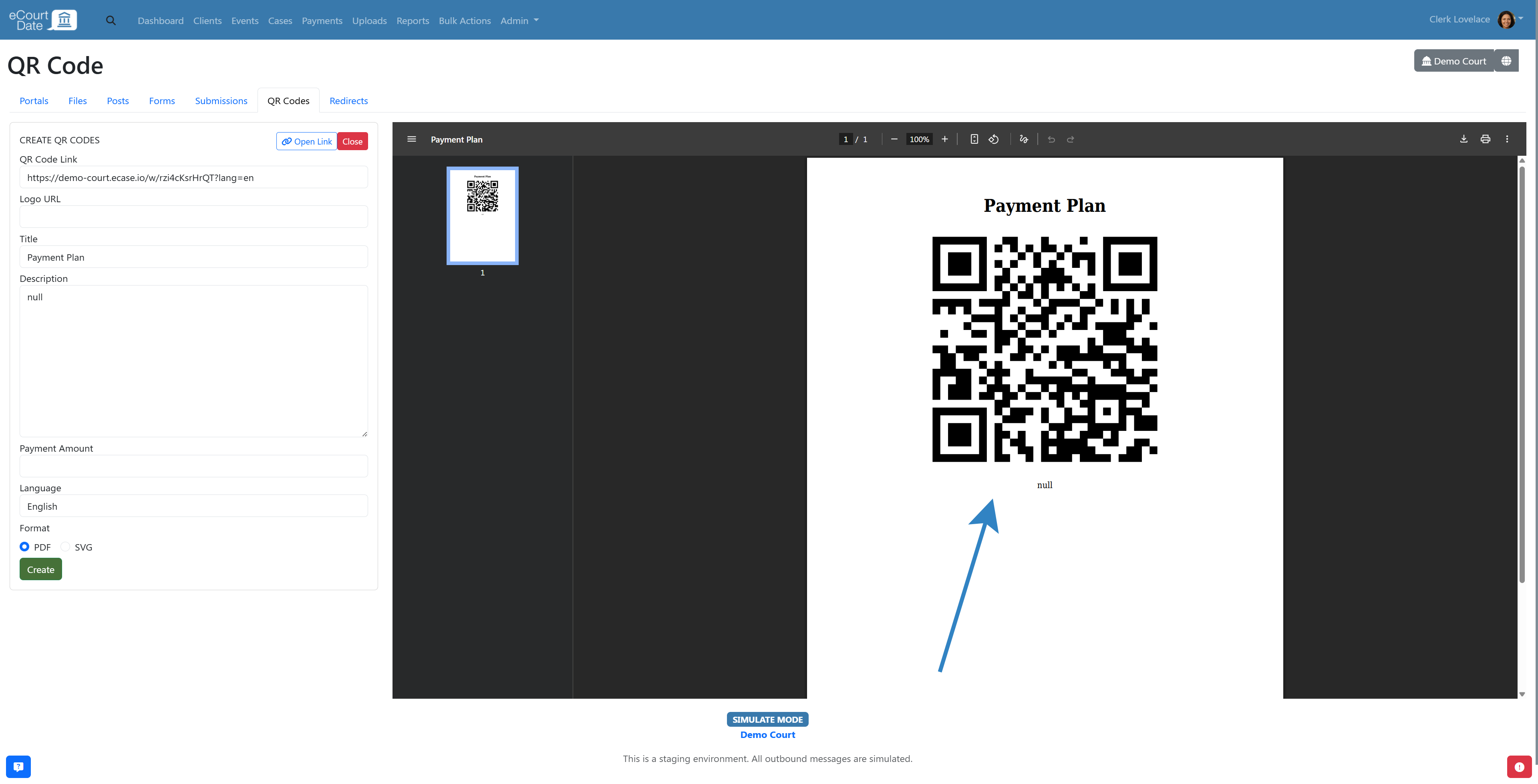This screenshot has width=1538, height=784.
Task: Zoom in the PDF with plus icon
Action: click(x=944, y=139)
